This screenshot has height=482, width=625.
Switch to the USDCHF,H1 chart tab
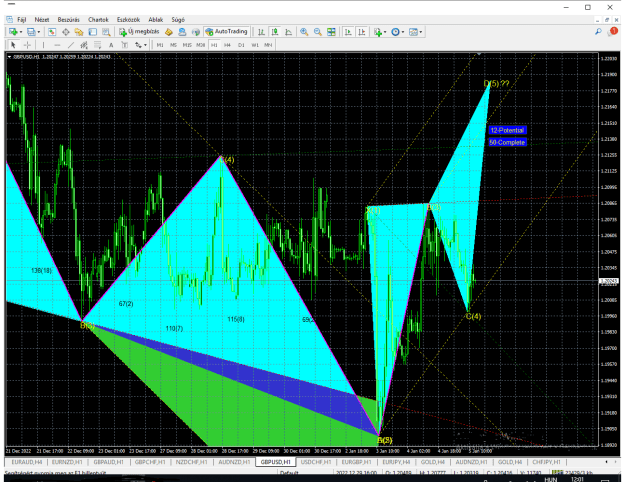[316, 462]
